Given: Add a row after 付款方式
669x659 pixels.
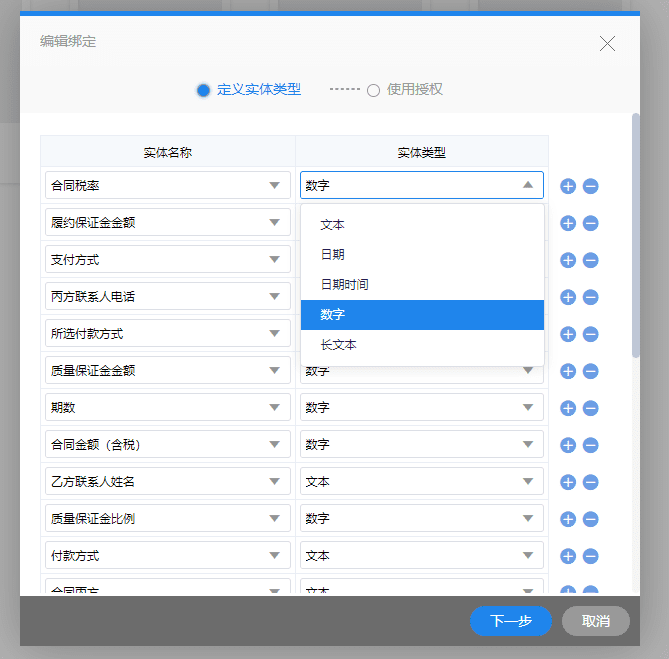Looking at the screenshot, I should coord(568,556).
